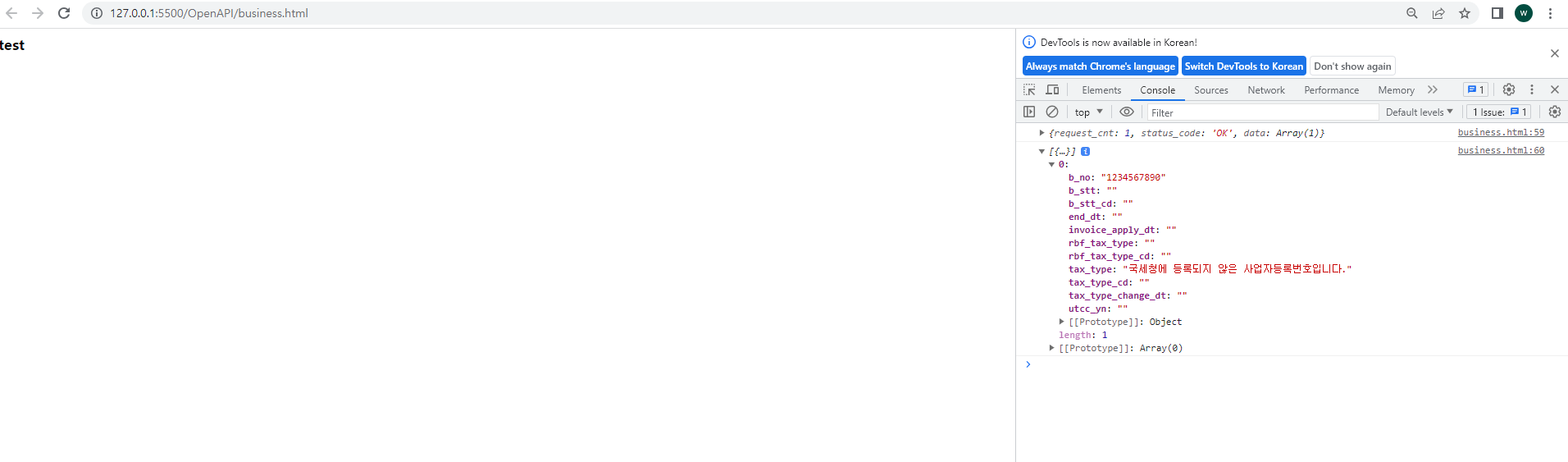
Task: Expand the request_cnt object log entry
Action: (x=1042, y=133)
